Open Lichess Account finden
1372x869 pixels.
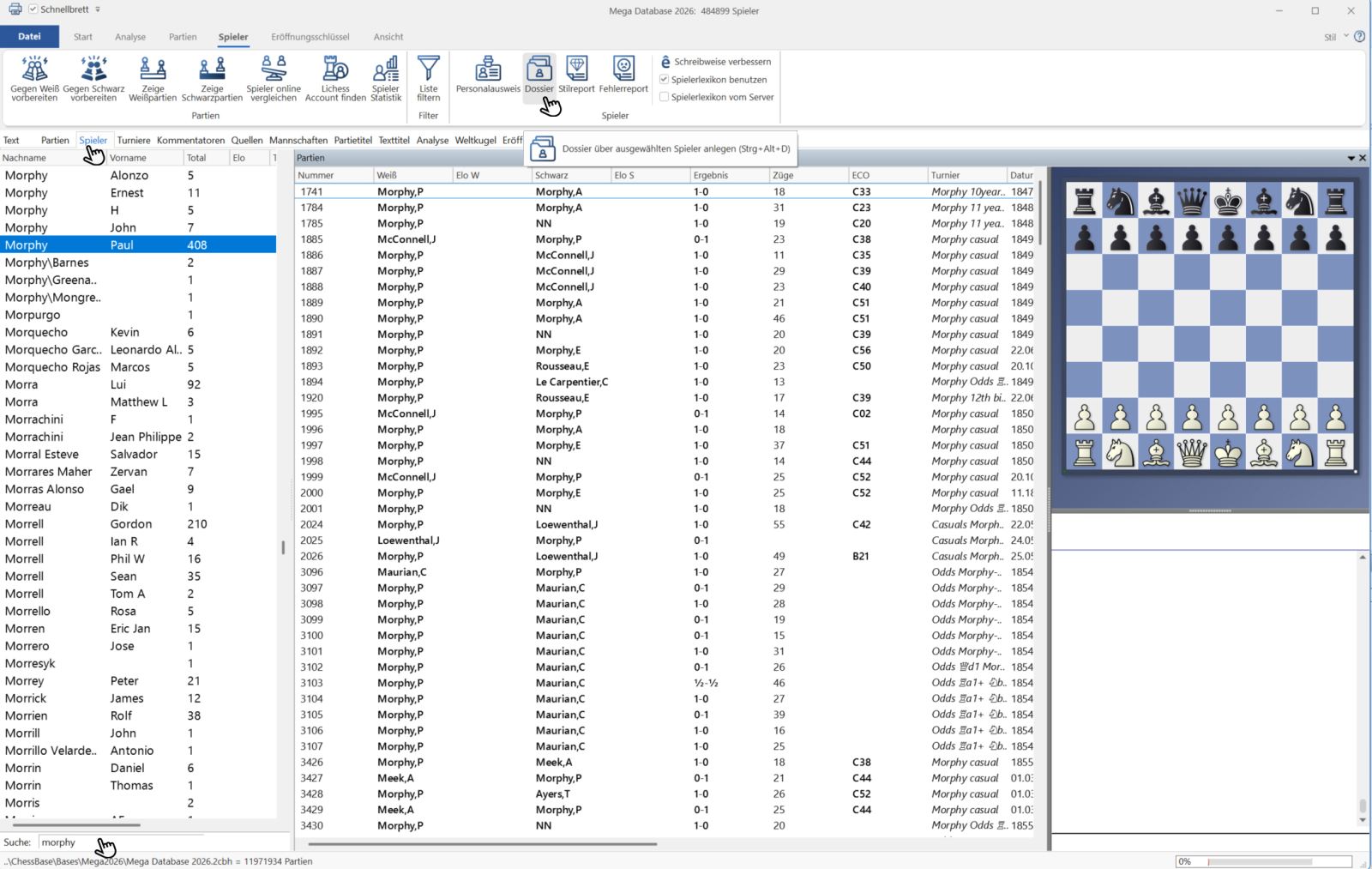point(335,78)
